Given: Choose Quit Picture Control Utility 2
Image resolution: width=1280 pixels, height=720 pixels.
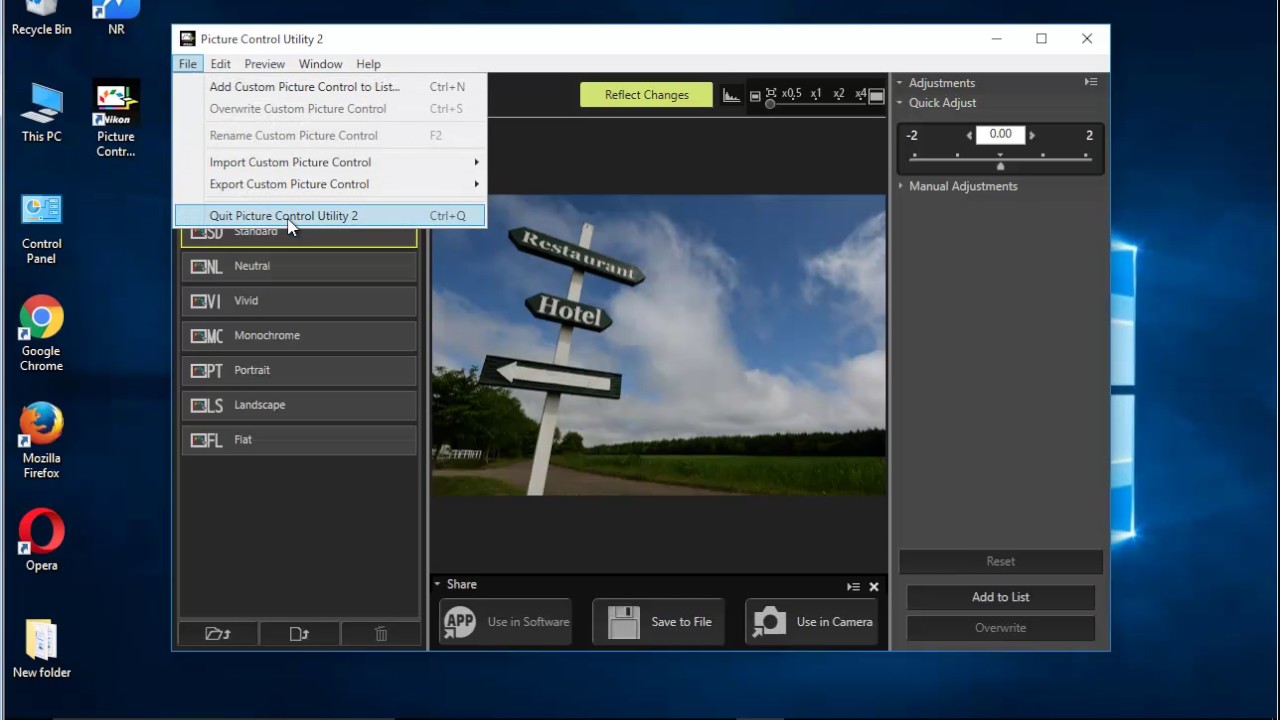Looking at the screenshot, I should (x=330, y=216).
